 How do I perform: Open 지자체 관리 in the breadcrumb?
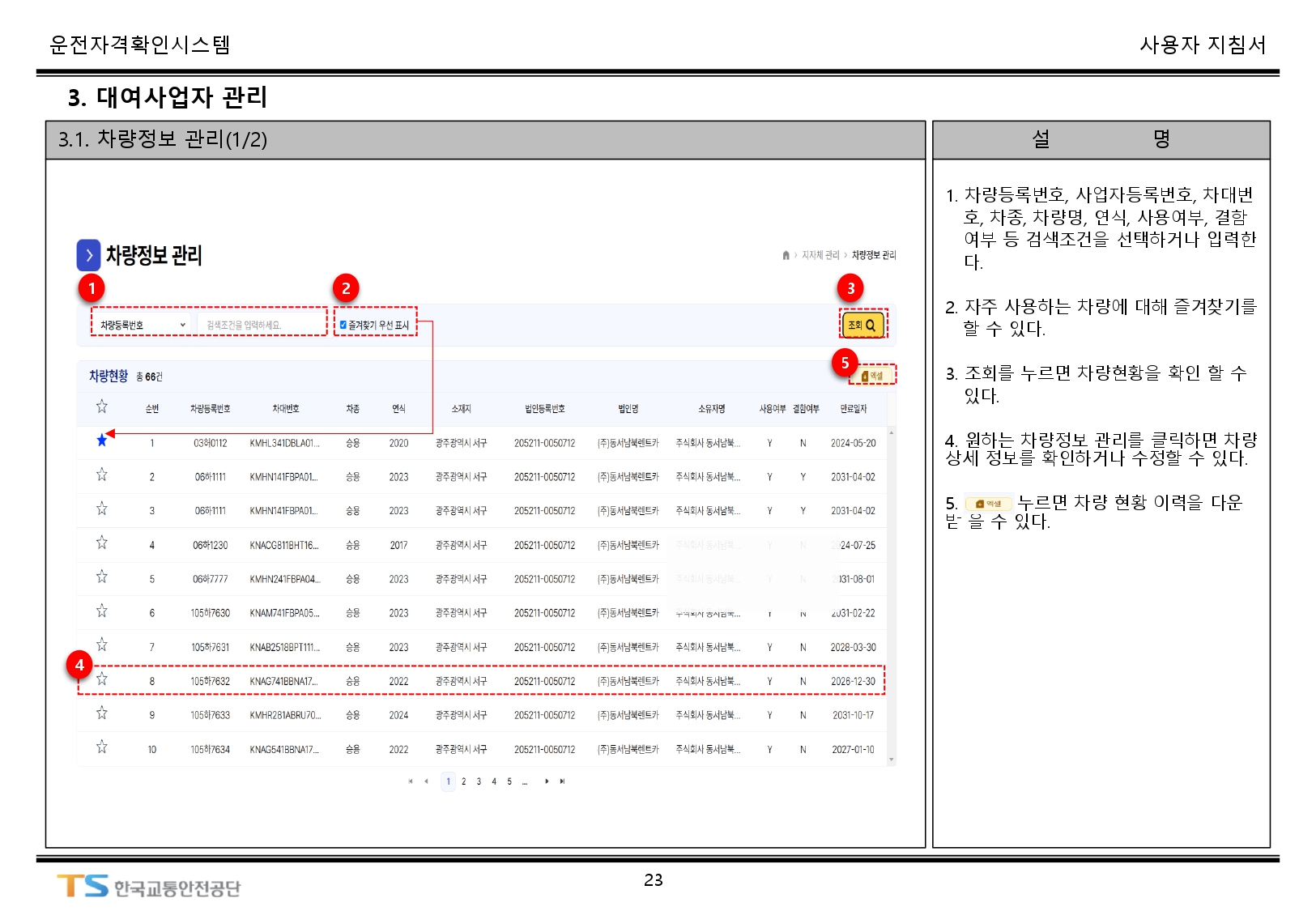click(x=820, y=255)
